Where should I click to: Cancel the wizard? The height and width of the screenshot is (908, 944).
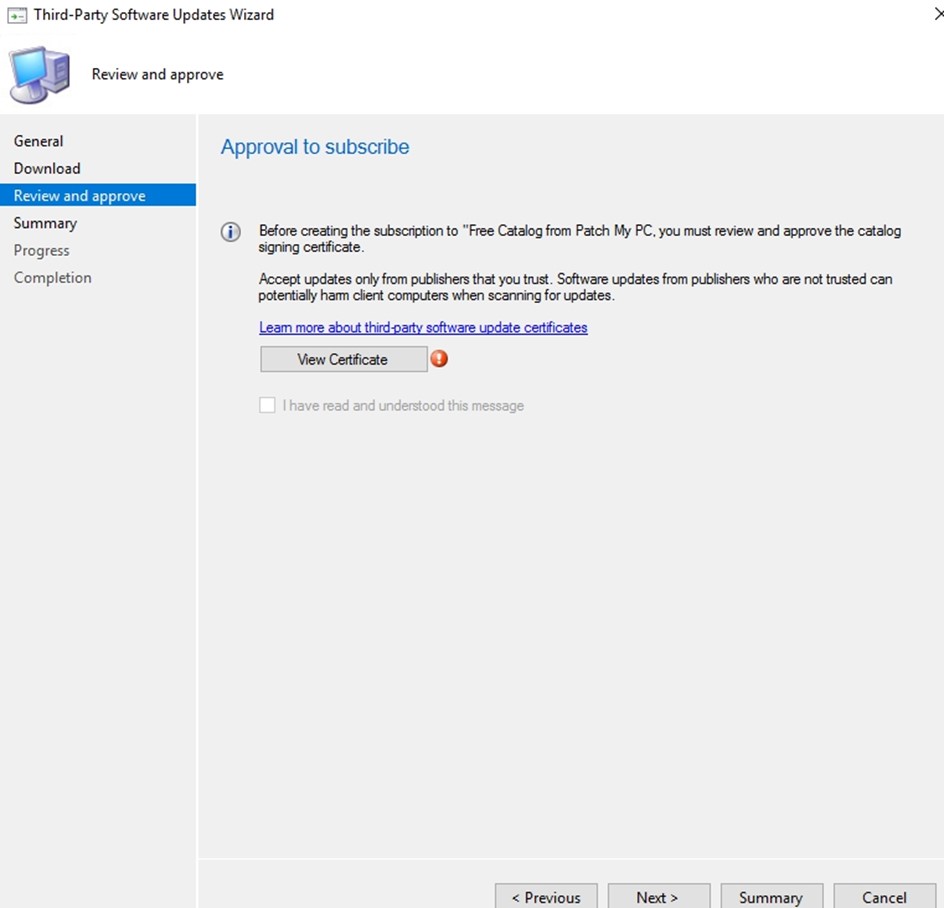(x=884, y=896)
